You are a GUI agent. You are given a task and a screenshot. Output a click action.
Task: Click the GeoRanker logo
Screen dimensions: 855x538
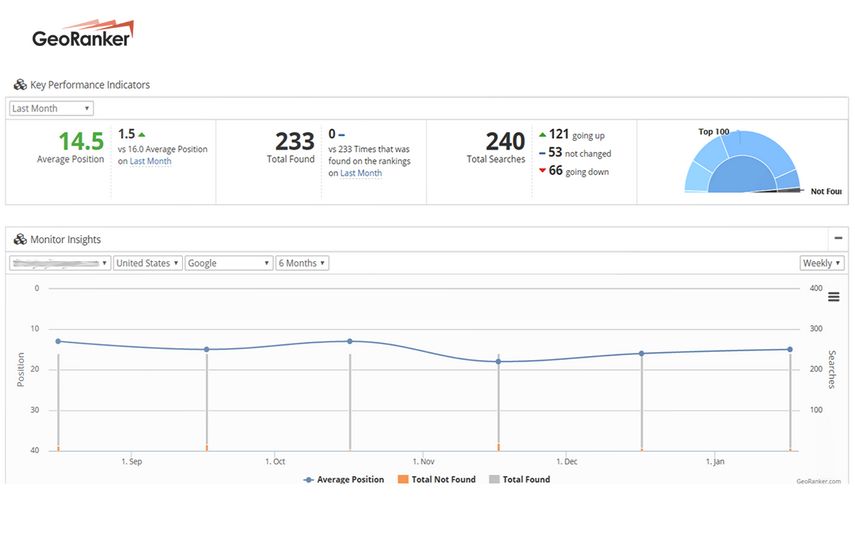(83, 34)
